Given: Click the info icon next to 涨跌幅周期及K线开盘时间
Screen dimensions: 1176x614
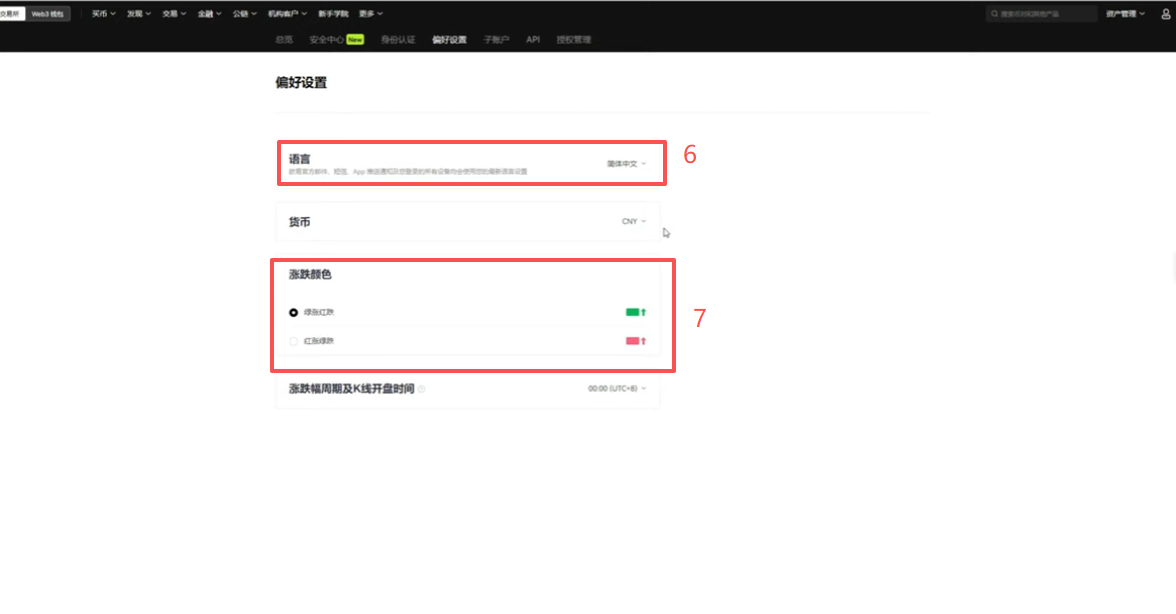Looking at the screenshot, I should click(422, 389).
